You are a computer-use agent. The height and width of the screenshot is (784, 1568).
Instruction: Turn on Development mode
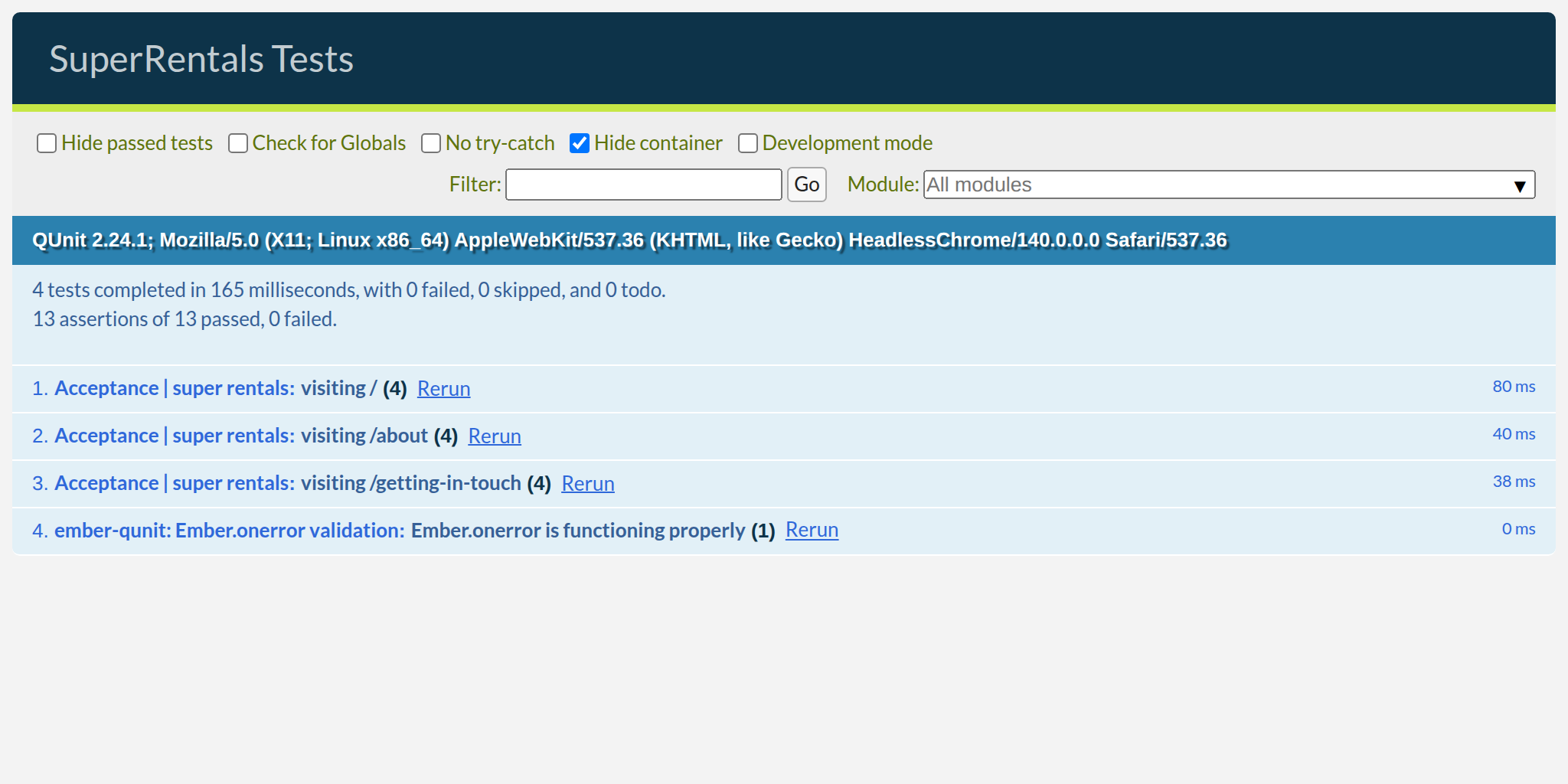click(x=748, y=143)
